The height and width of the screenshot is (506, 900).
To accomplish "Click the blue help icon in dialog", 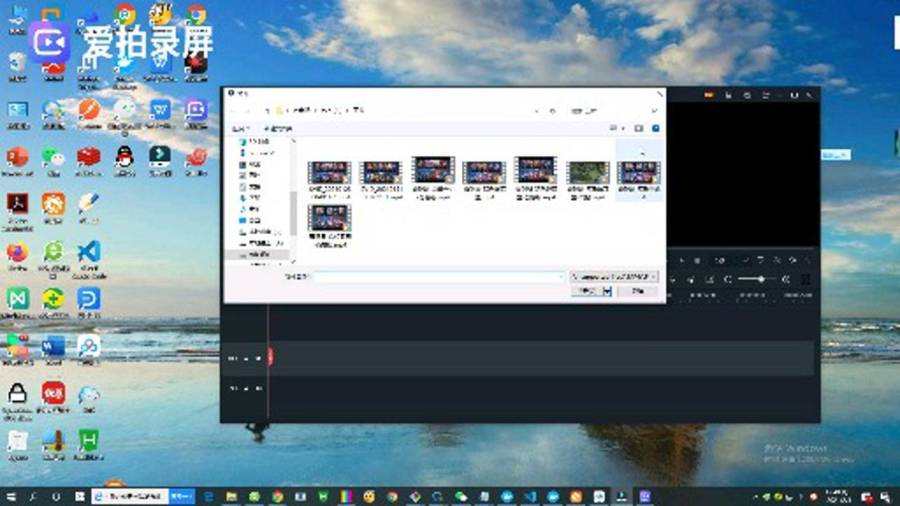I will pos(655,129).
